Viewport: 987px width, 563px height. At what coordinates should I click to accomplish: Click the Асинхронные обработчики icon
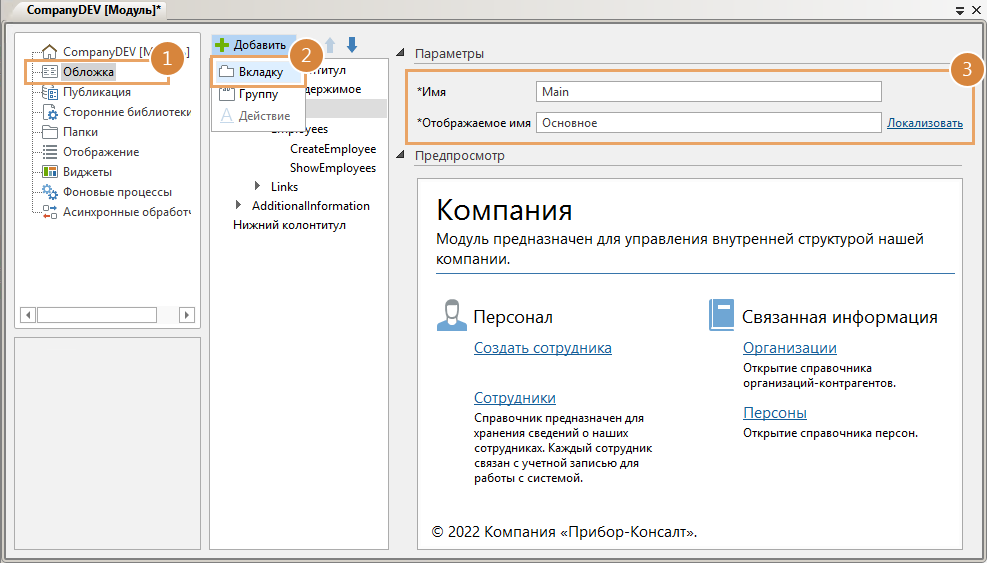click(50, 212)
